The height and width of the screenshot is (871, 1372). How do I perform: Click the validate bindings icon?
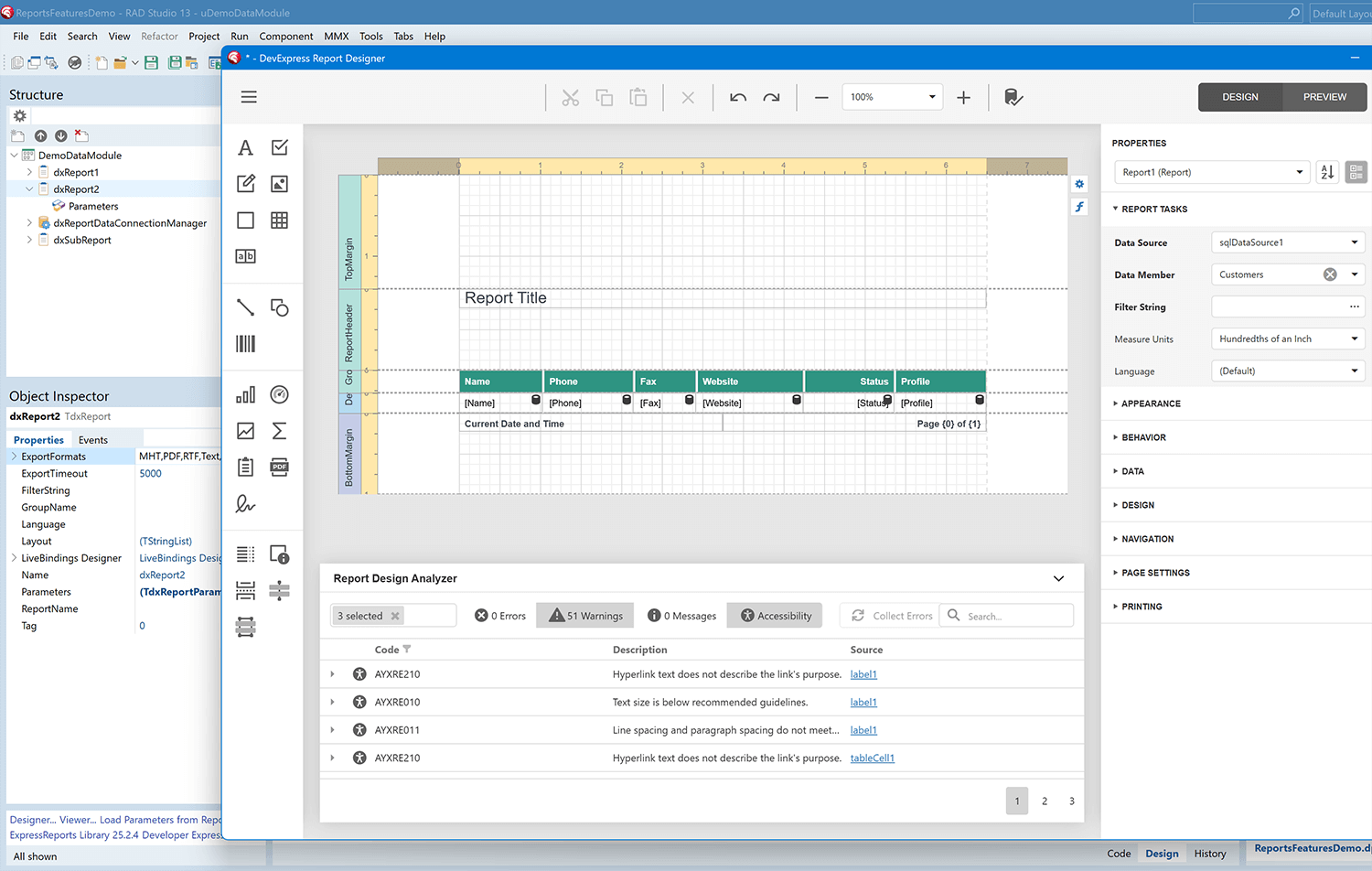(x=1013, y=97)
